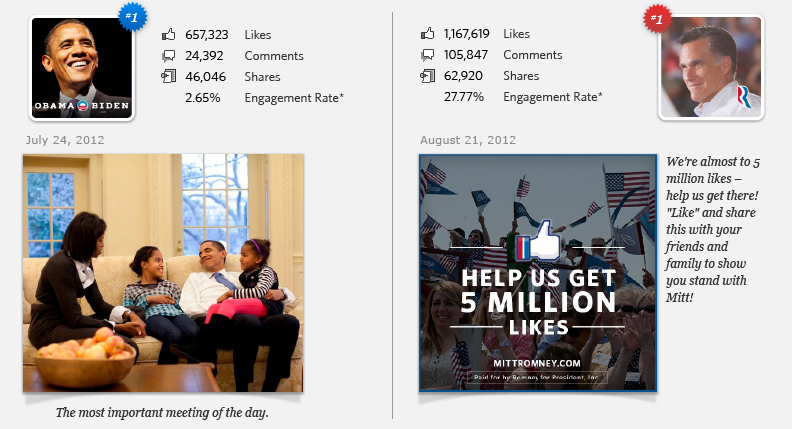Click Romney's likes thumbs-up icon
Screen dimensions: 792x429
(x=427, y=34)
